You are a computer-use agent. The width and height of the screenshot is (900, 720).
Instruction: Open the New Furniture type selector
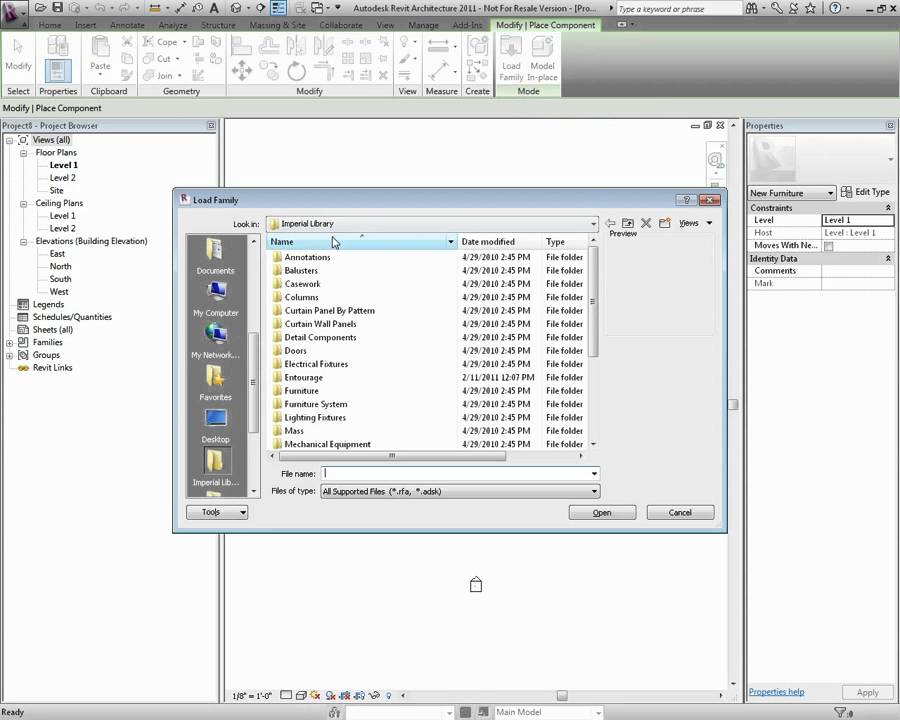791,193
